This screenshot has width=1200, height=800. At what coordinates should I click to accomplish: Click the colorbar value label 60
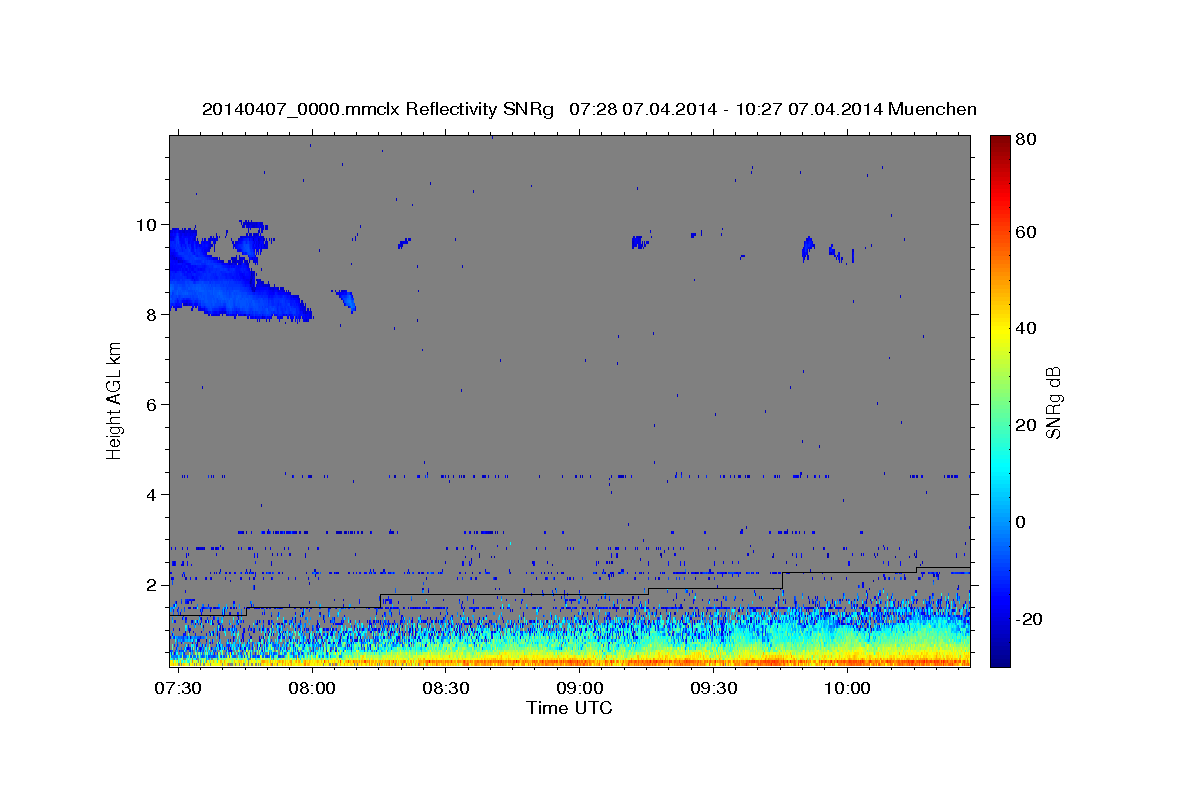tap(1025, 232)
